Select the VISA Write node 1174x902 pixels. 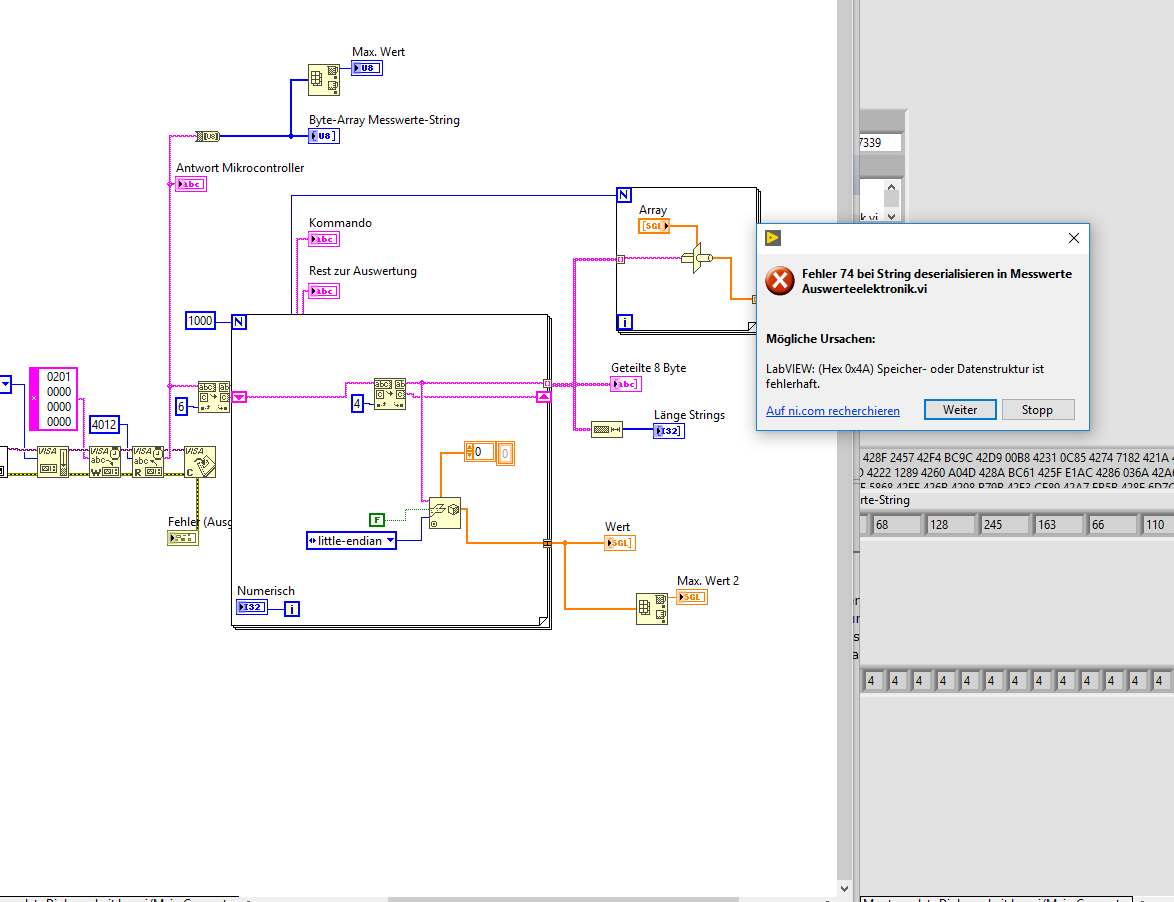pyautogui.click(x=104, y=462)
